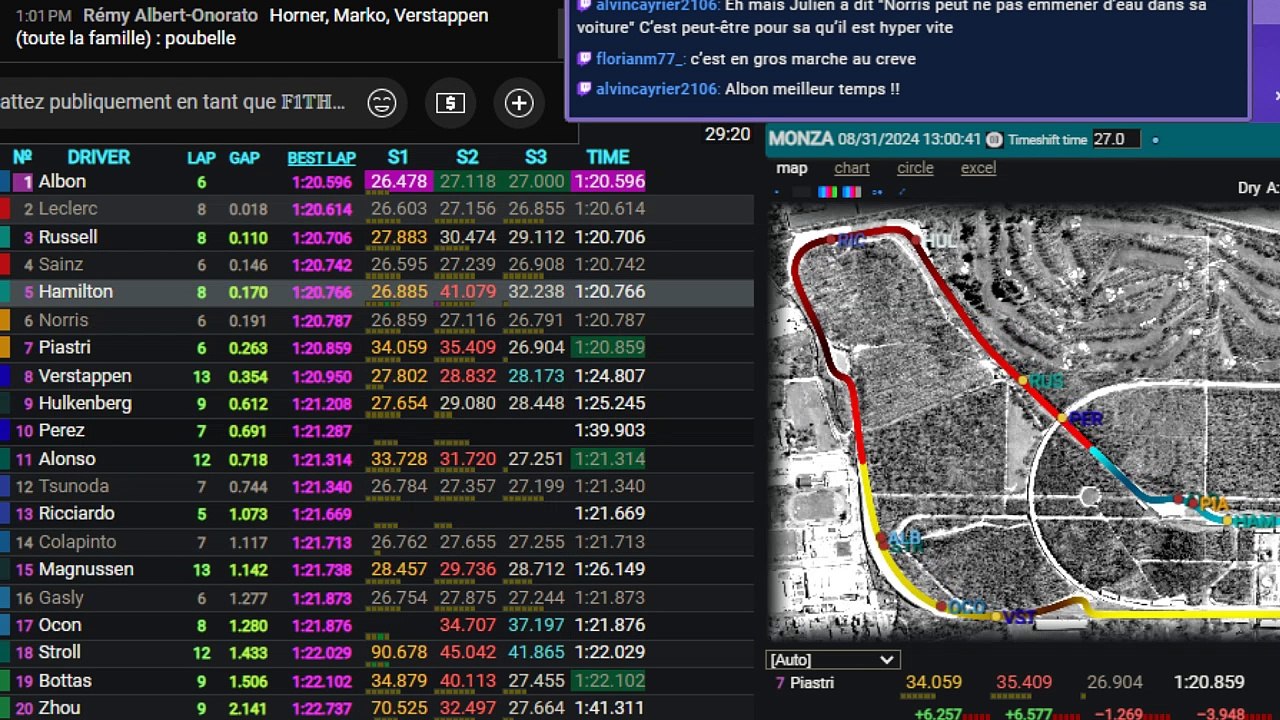
Task: Select Magnussen in the driver list
Action: coord(86,569)
